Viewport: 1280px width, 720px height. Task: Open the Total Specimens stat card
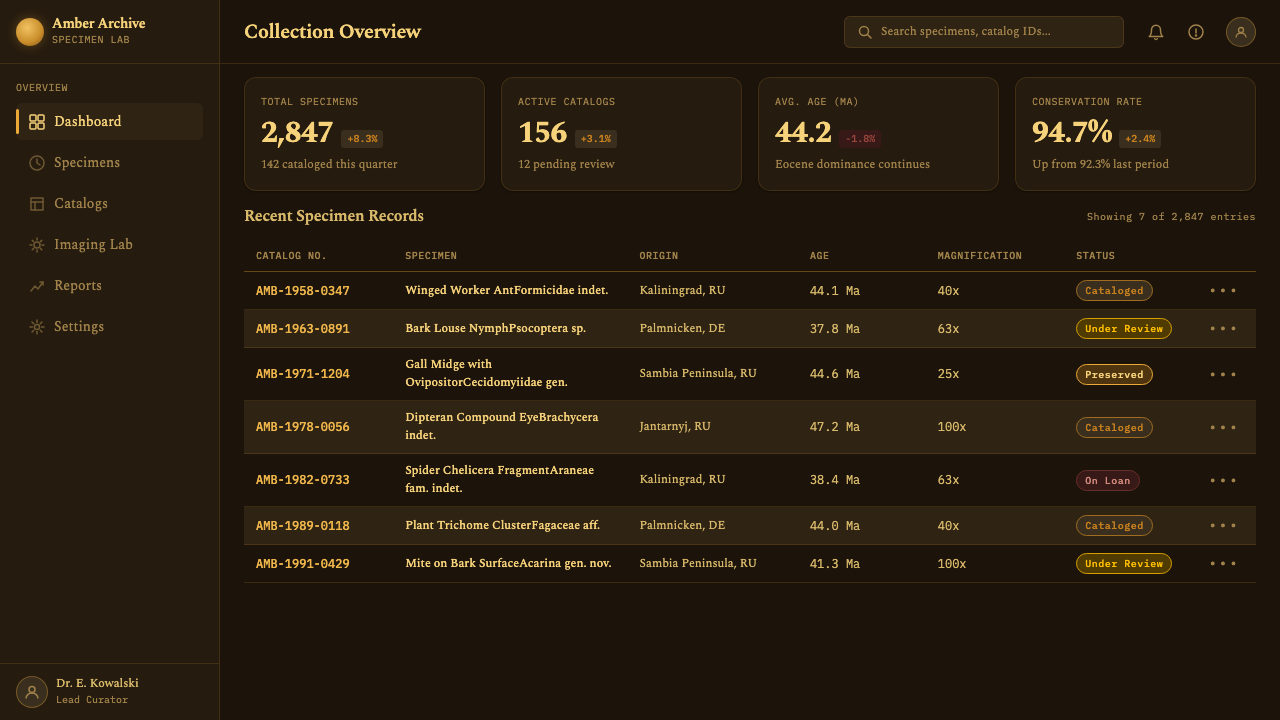365,134
